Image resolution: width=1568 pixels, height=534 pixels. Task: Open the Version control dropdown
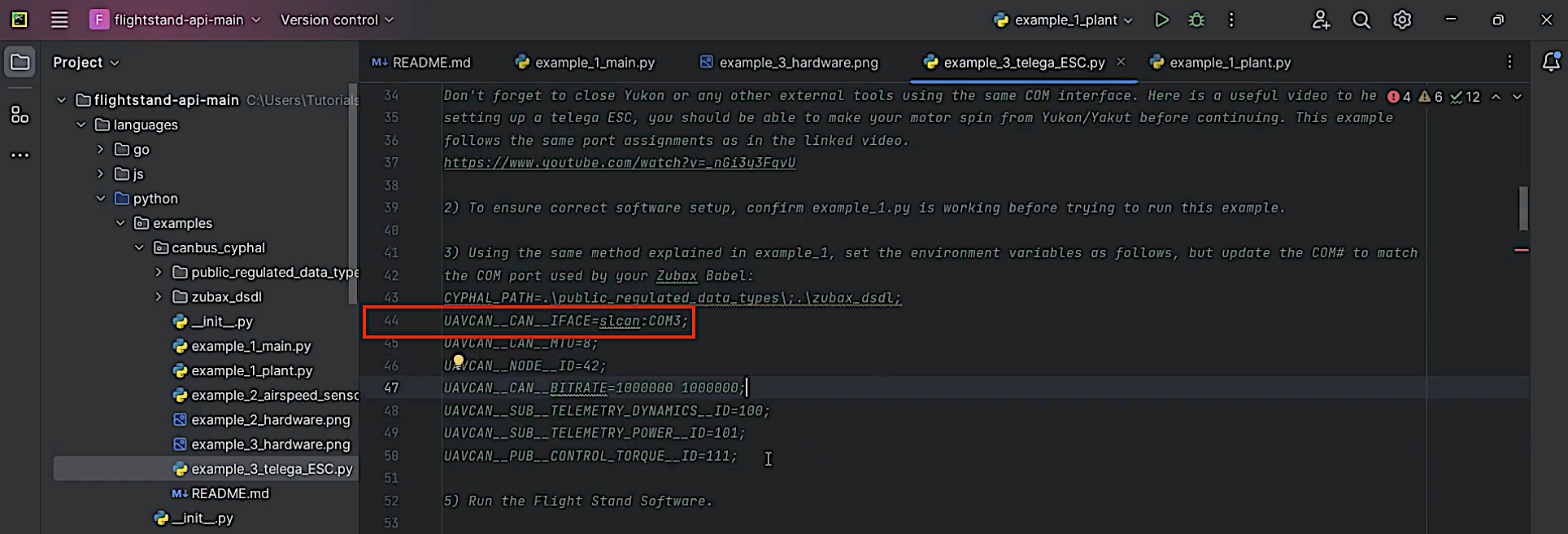pos(337,20)
